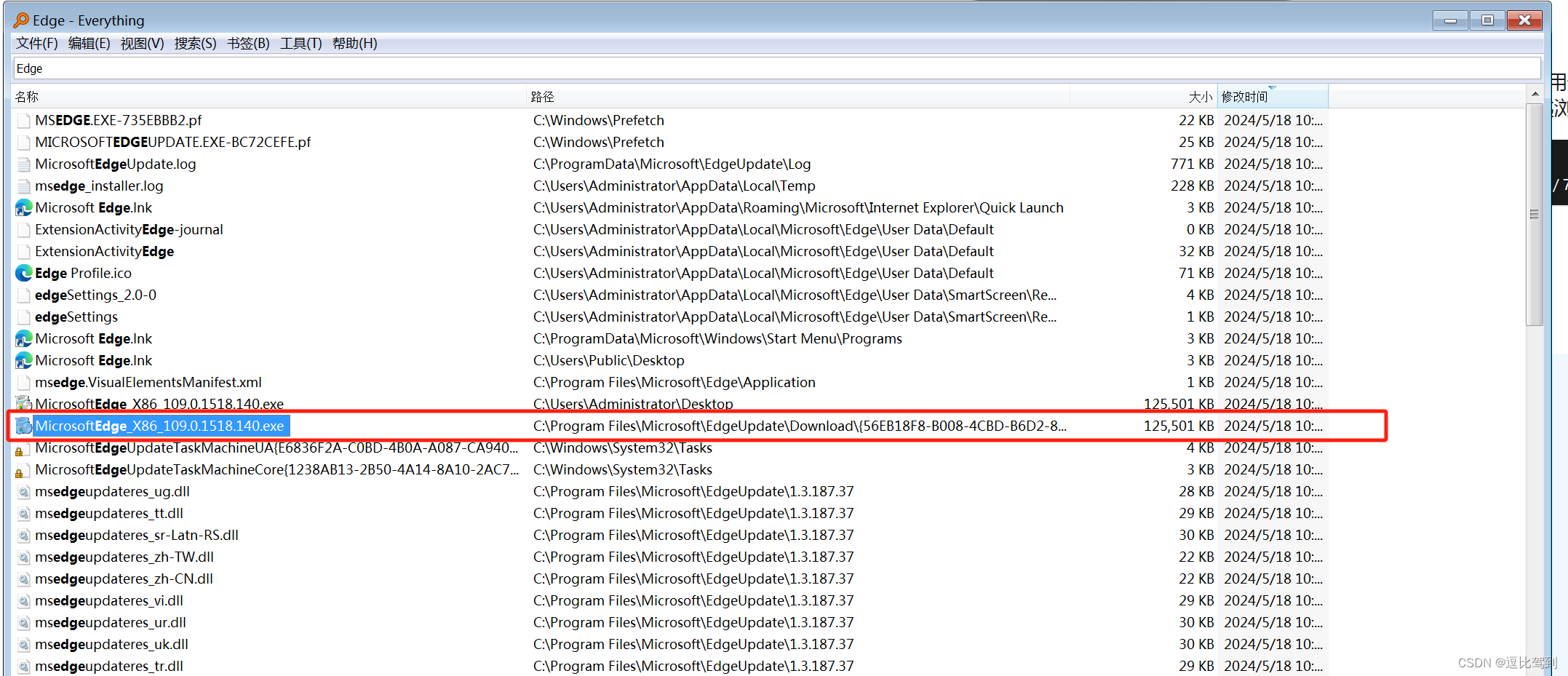Select the file name ExtensionActivityEdge (32 KB)
Image resolution: width=1568 pixels, height=676 pixels.
click(105, 252)
